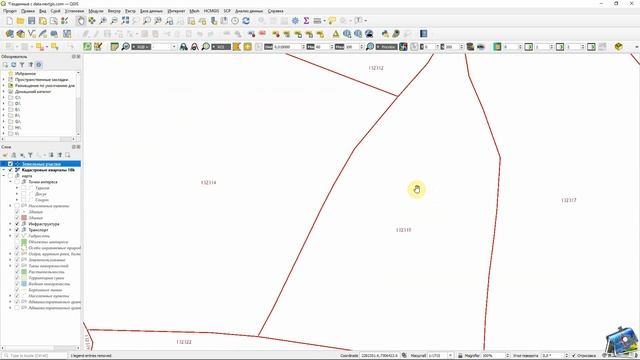Save the project with the floppy disk icon

31,21
